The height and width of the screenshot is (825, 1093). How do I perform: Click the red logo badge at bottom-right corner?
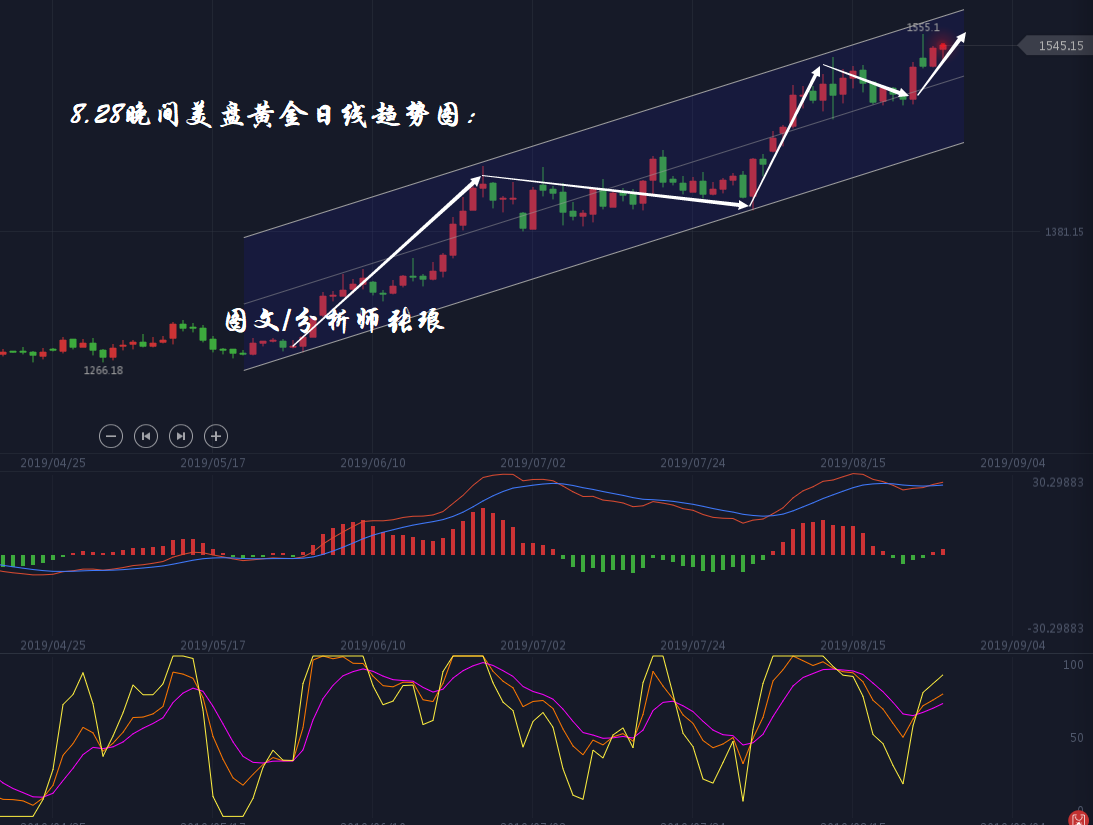1078,818
